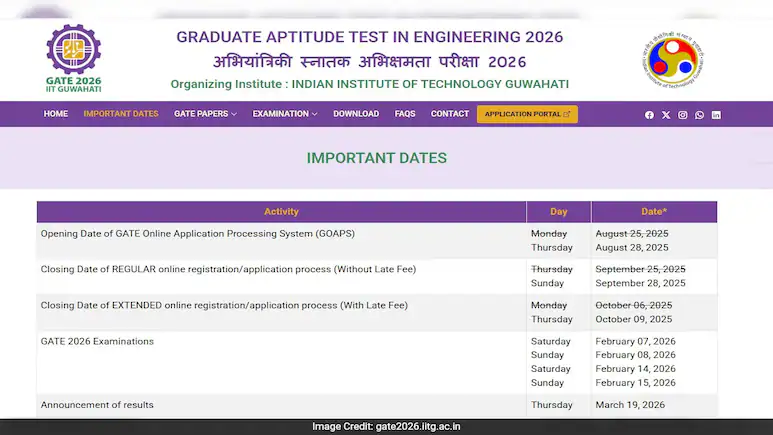The width and height of the screenshot is (773, 435).
Task: Open the Instagram icon link
Action: (683, 115)
